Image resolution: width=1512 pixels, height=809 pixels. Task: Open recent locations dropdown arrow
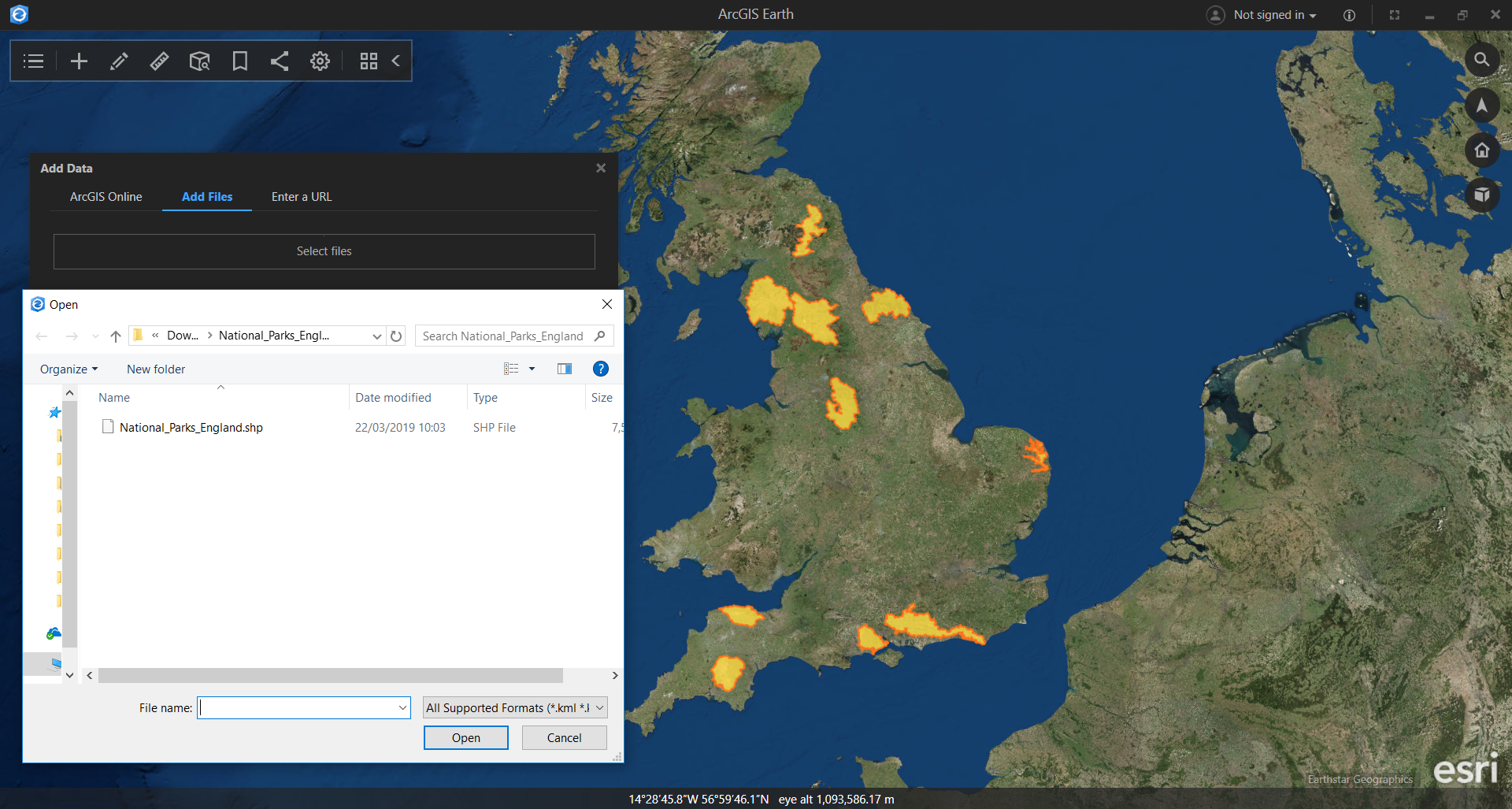(x=95, y=336)
